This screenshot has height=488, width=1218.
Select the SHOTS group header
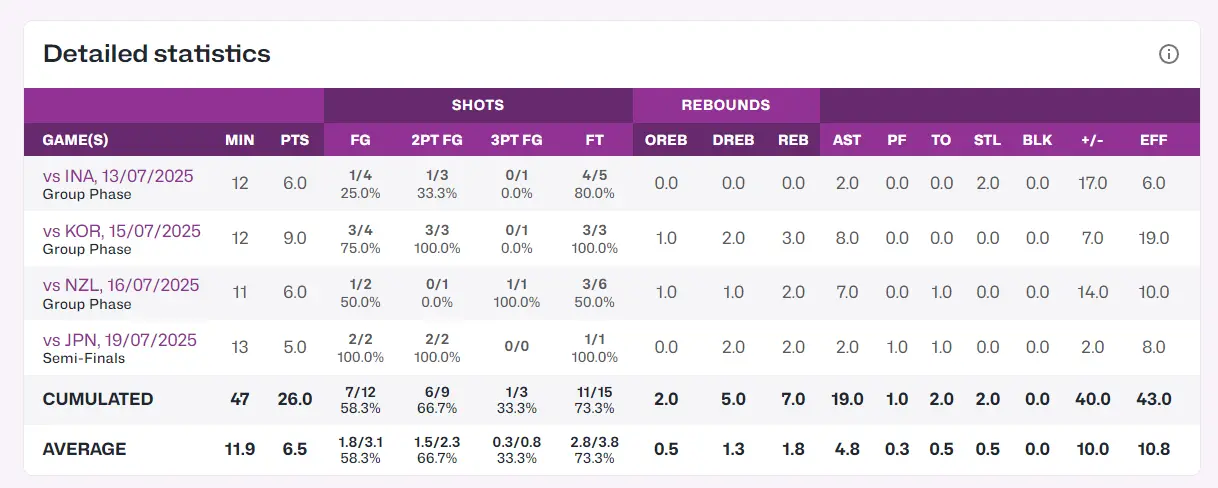tap(478, 105)
